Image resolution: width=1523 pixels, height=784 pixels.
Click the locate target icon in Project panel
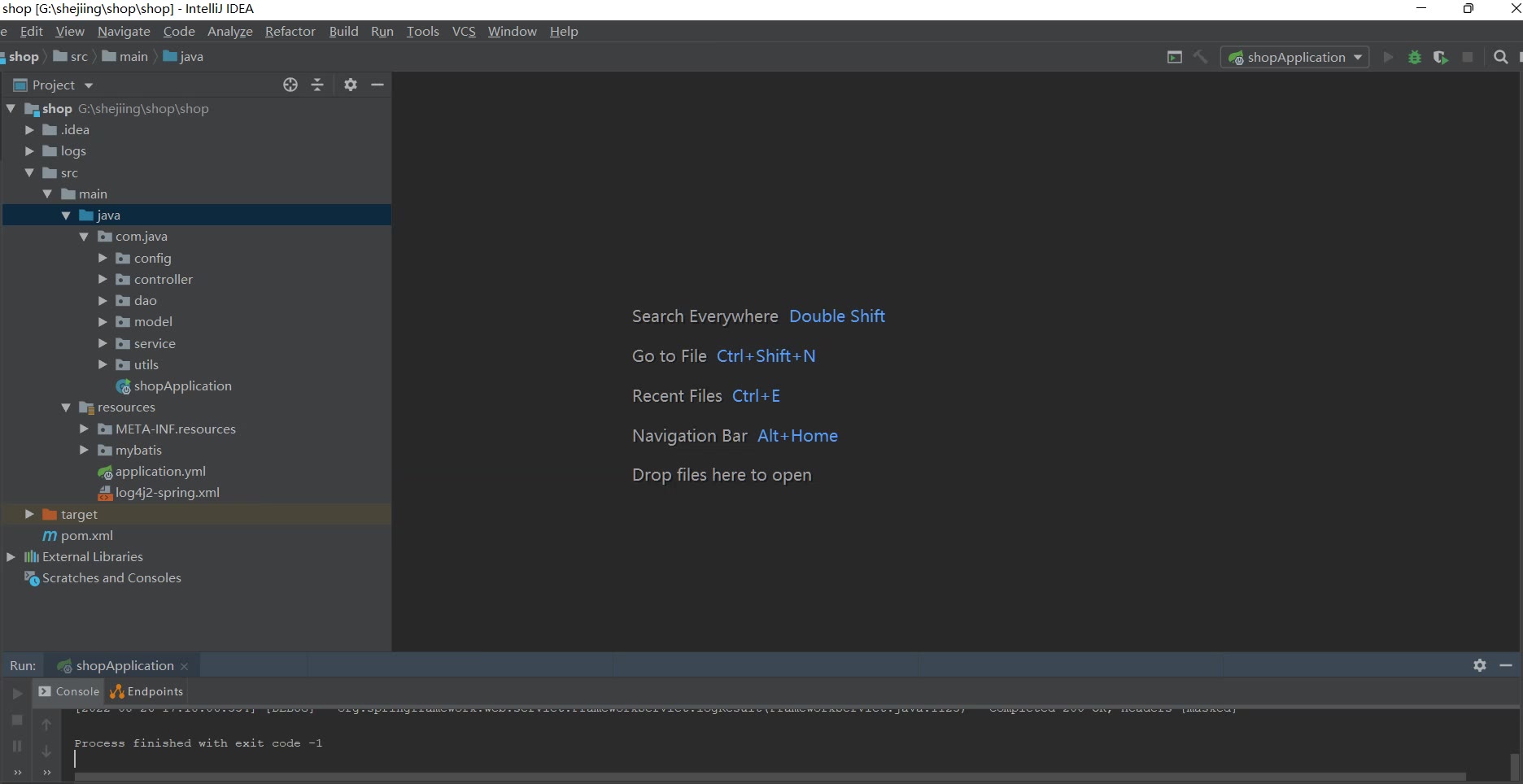(290, 85)
